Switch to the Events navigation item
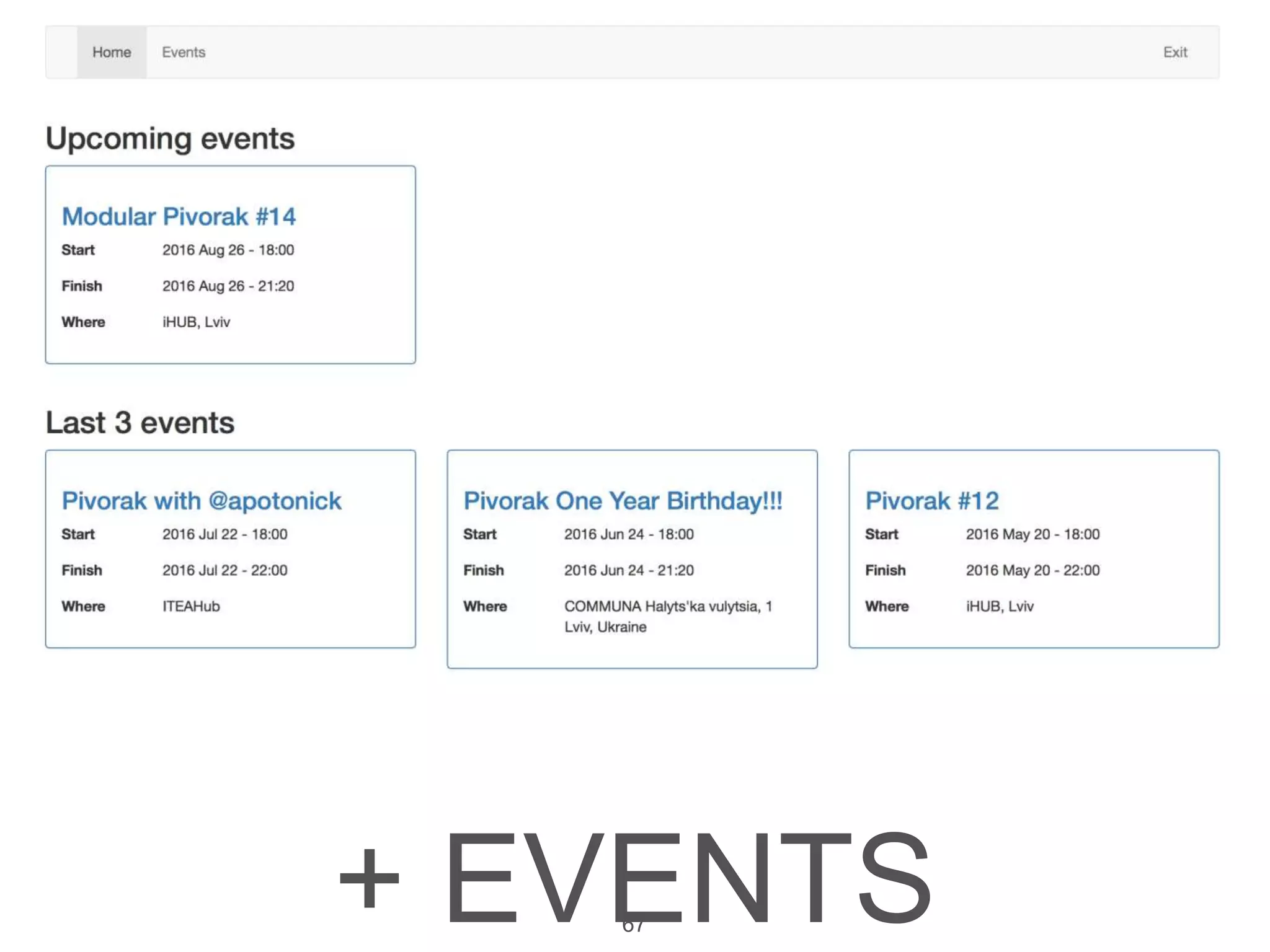The image size is (1270, 952). [x=184, y=52]
